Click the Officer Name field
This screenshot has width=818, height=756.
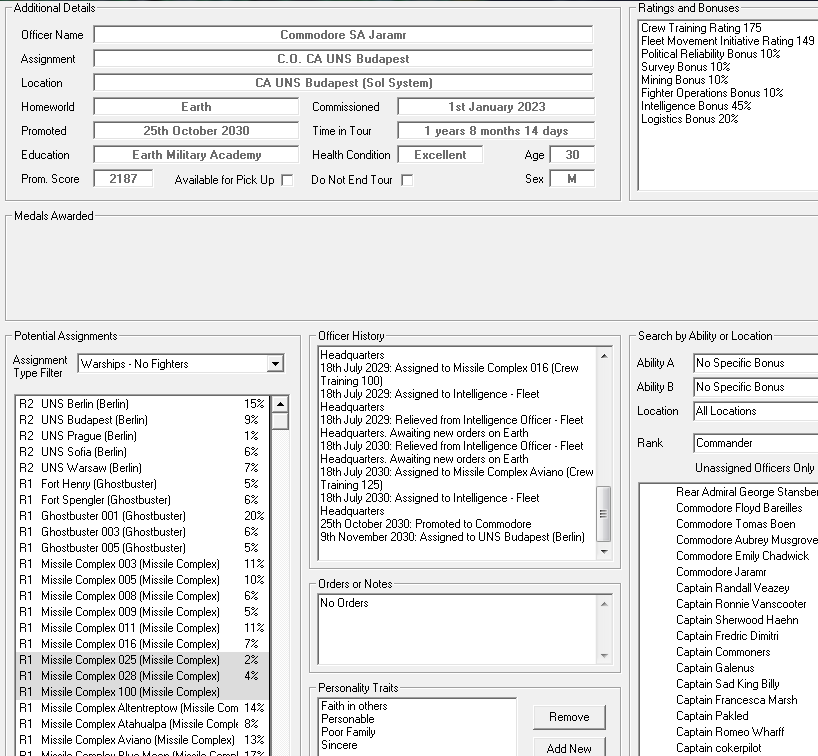pyautogui.click(x=343, y=35)
